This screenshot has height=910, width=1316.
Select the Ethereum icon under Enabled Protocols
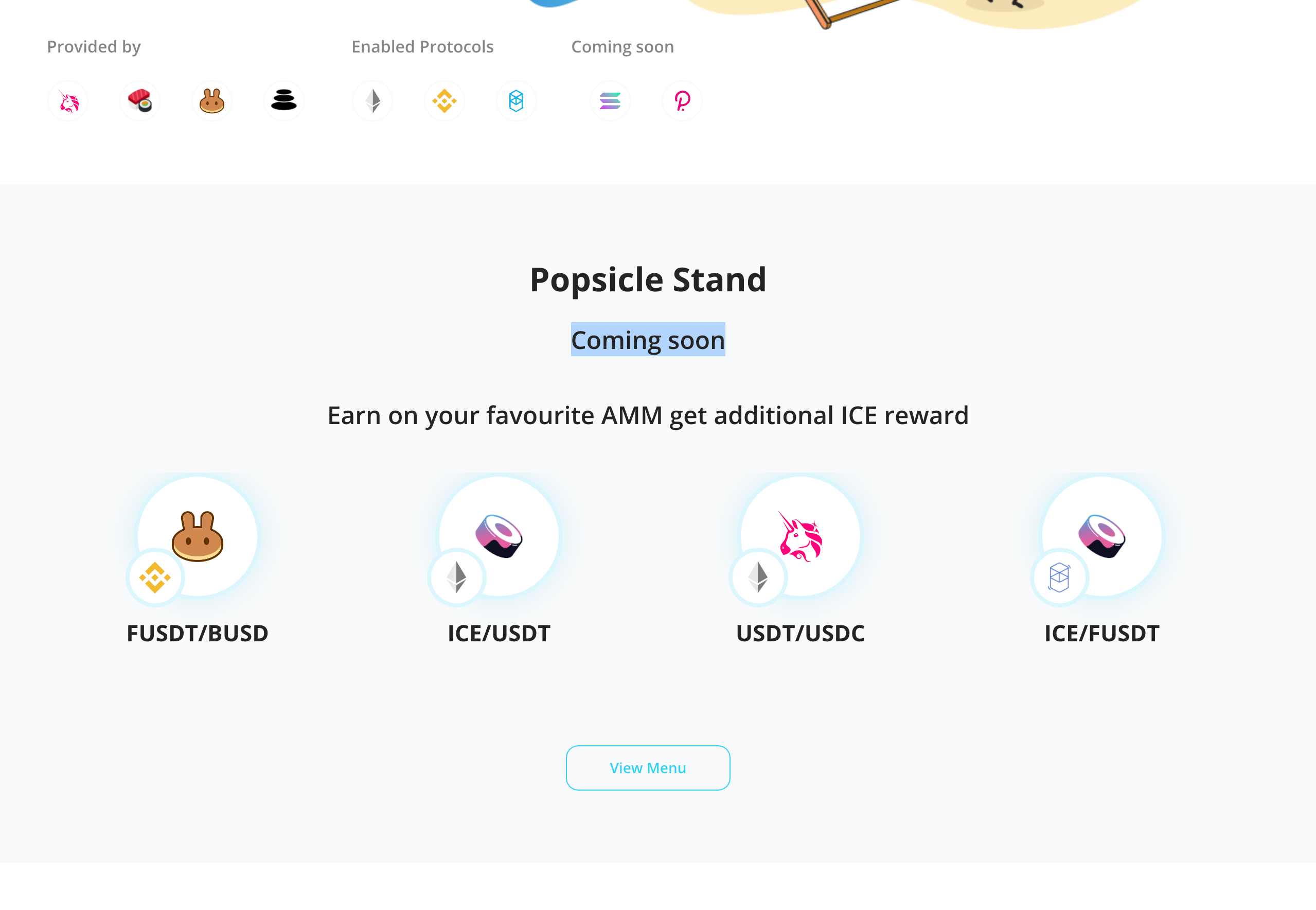(x=372, y=100)
